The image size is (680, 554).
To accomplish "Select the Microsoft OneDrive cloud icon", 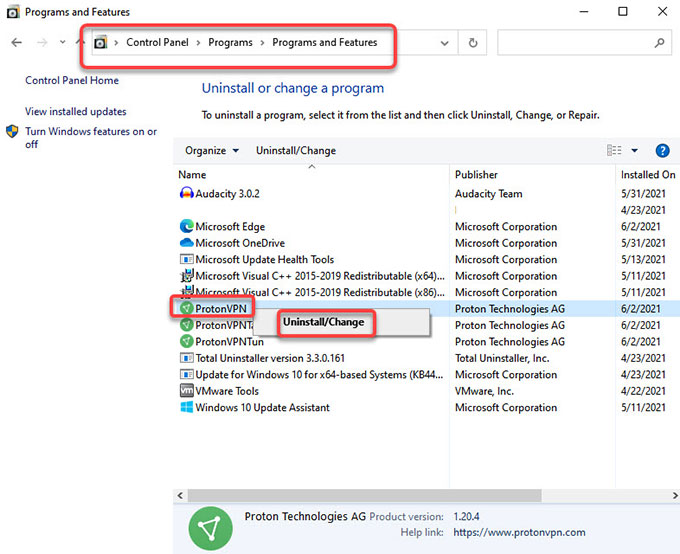I will [x=186, y=243].
